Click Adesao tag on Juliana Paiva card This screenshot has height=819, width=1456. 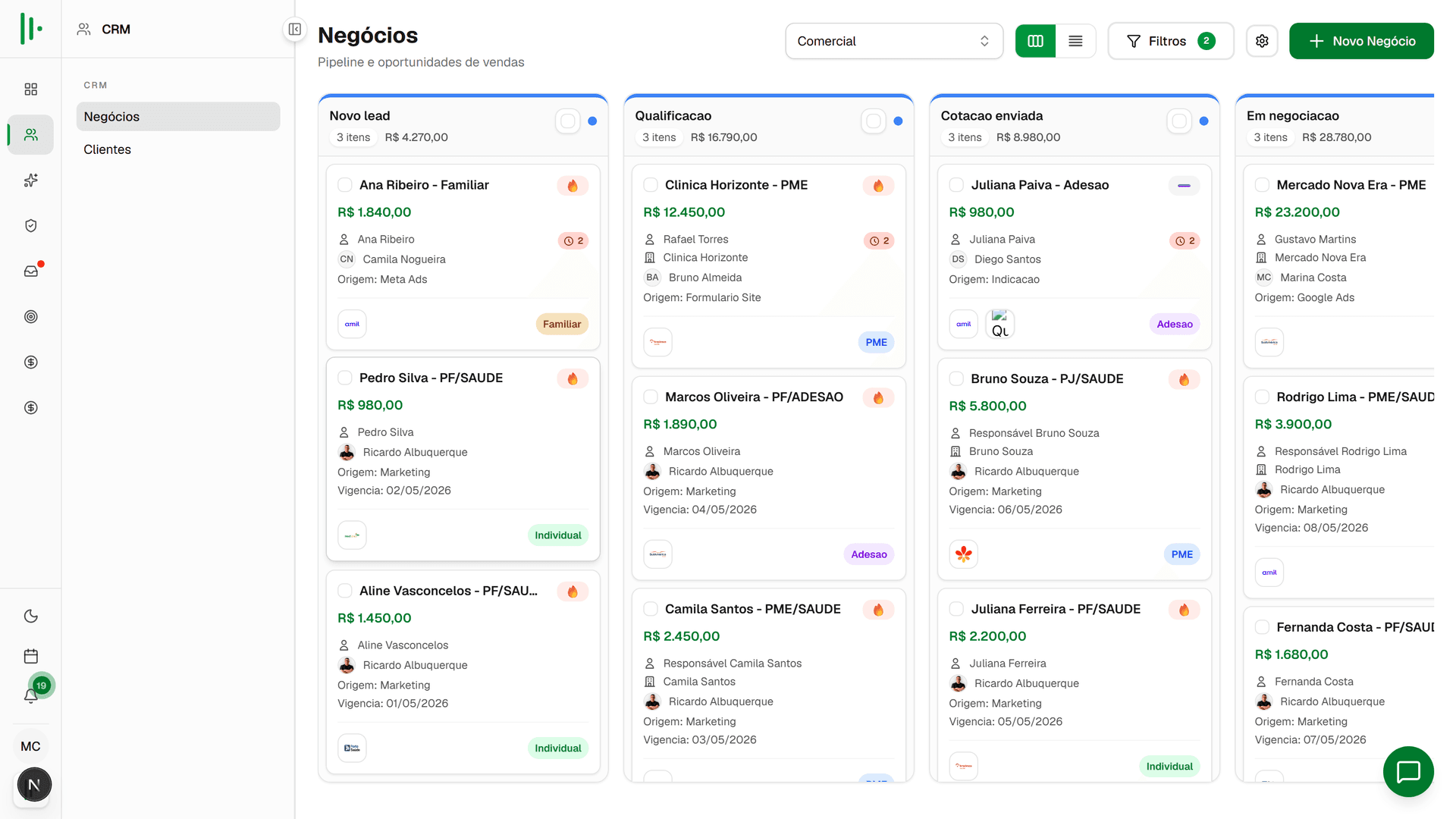1175,324
